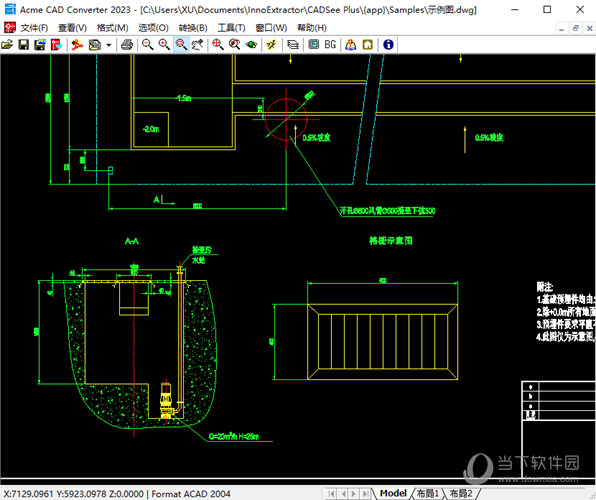
Task: Open the 查看(V) menu
Action: (72, 28)
